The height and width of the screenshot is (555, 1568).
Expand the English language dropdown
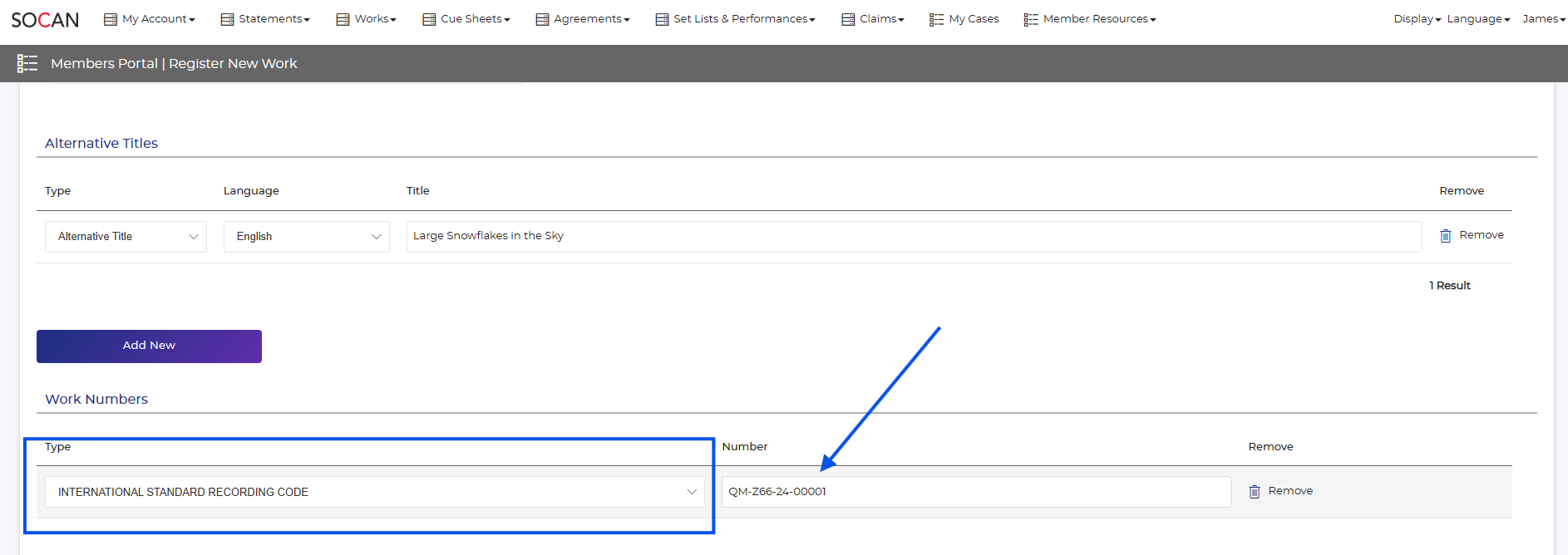point(306,237)
